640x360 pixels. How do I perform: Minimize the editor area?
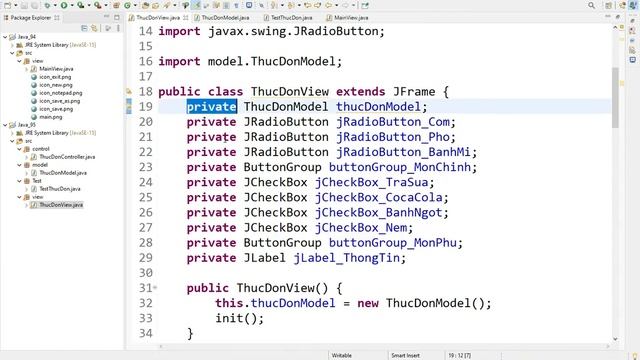click(x=608, y=17)
